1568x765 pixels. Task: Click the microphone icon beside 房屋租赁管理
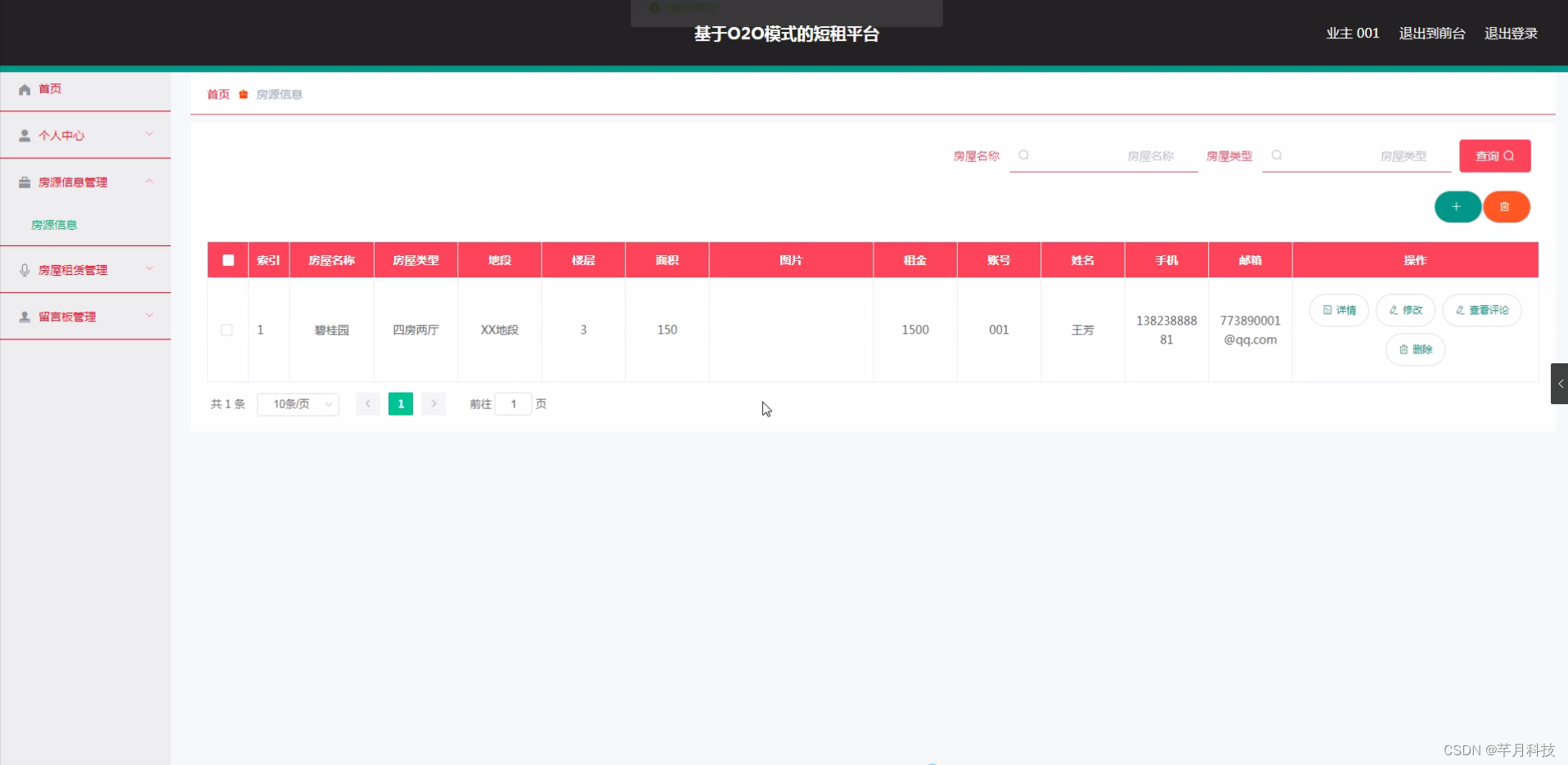click(24, 269)
